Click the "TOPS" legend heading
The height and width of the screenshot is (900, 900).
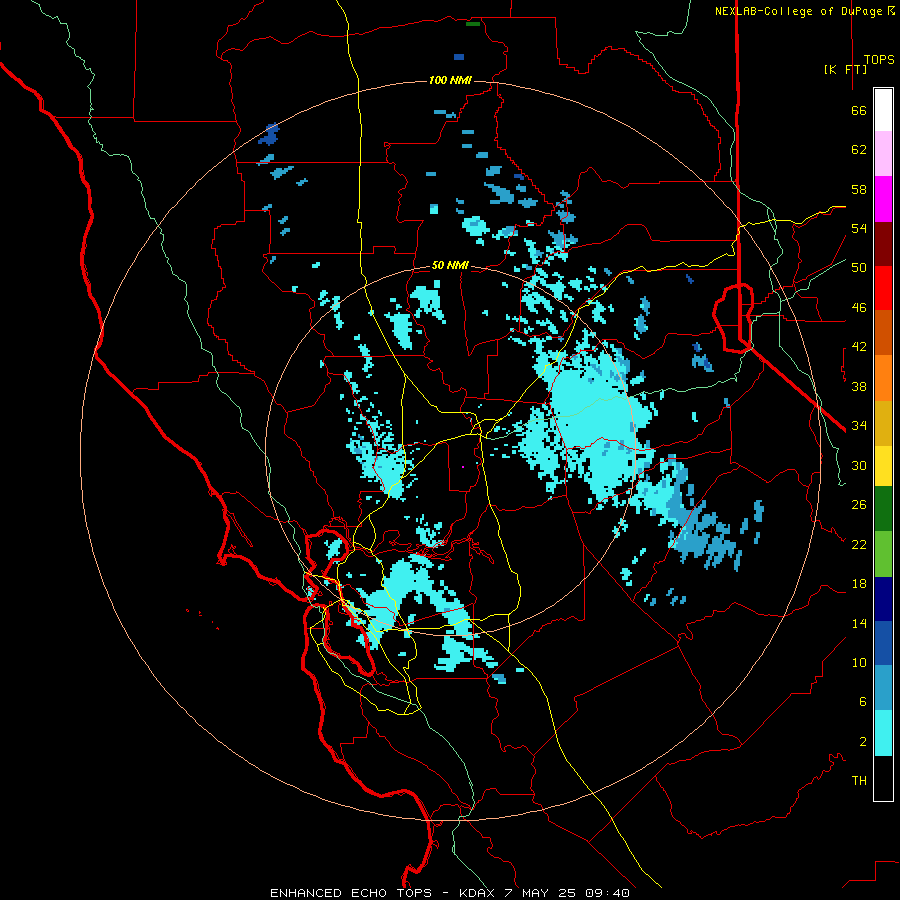[879, 59]
